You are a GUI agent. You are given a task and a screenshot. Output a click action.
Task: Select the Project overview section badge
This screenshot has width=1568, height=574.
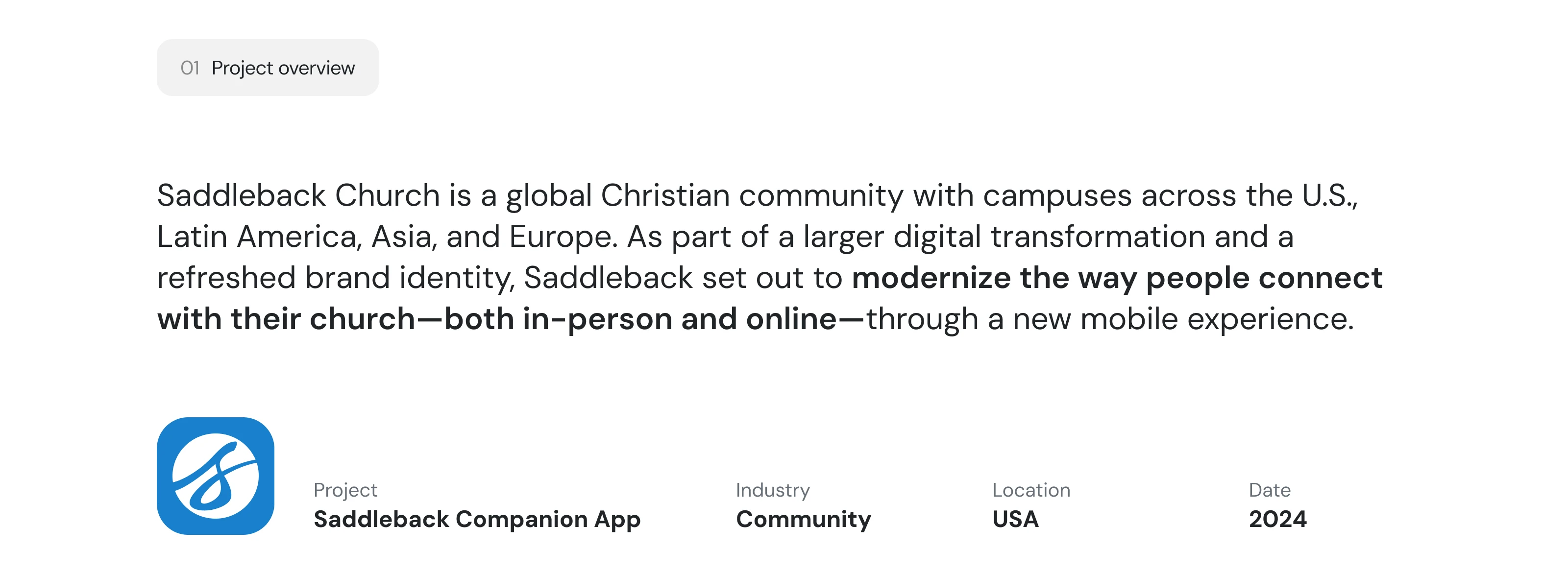(268, 68)
